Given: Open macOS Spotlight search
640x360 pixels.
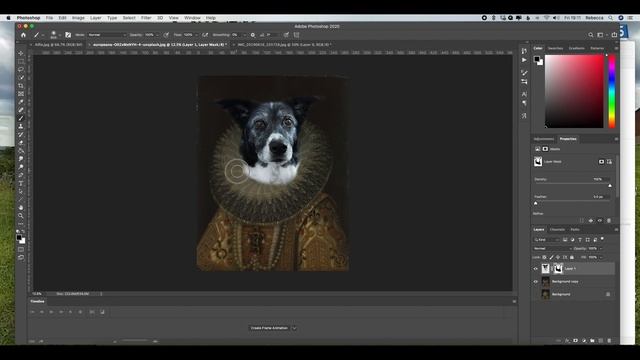Looking at the screenshot, I should (x=611, y=18).
